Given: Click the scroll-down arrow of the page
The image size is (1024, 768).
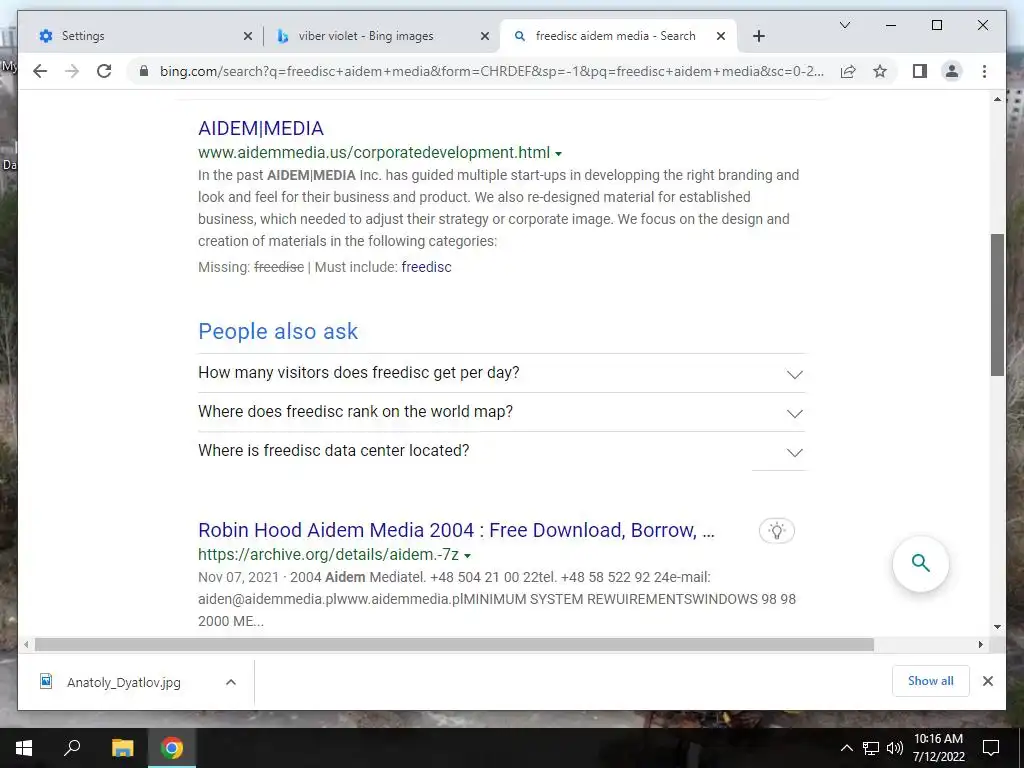Looking at the screenshot, I should pos(997,627).
